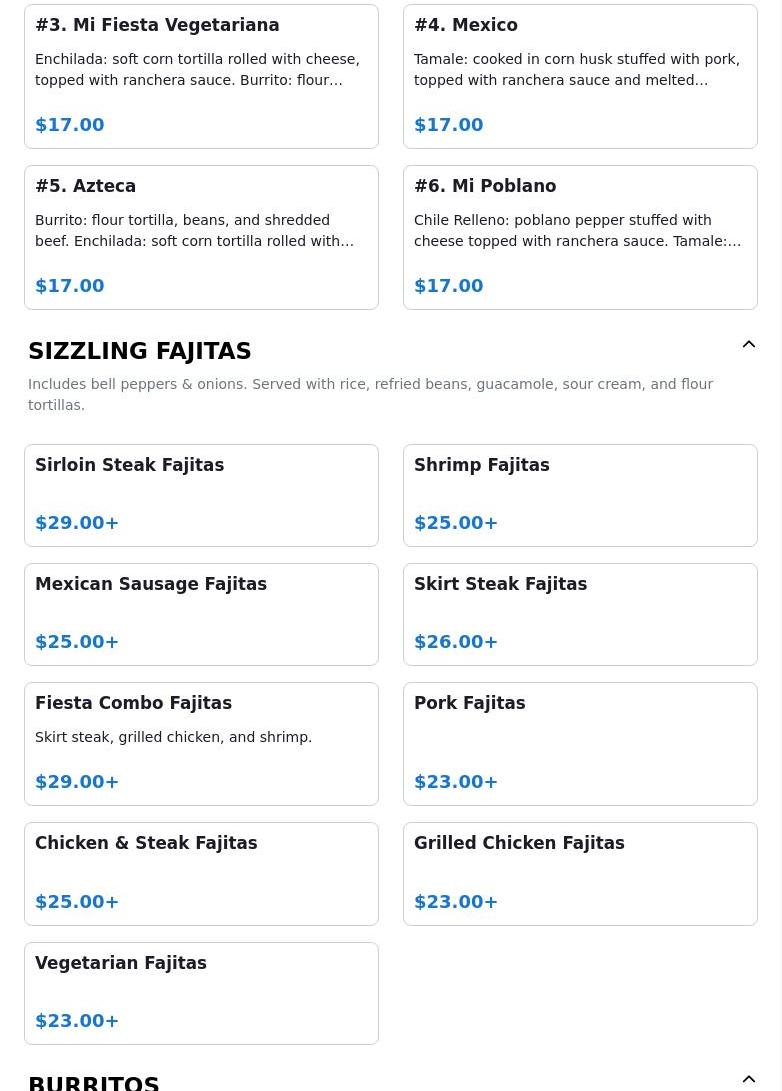Choose Skirt Steak Fajitas
Screen dimensions: 782x1091
[x=580, y=614]
